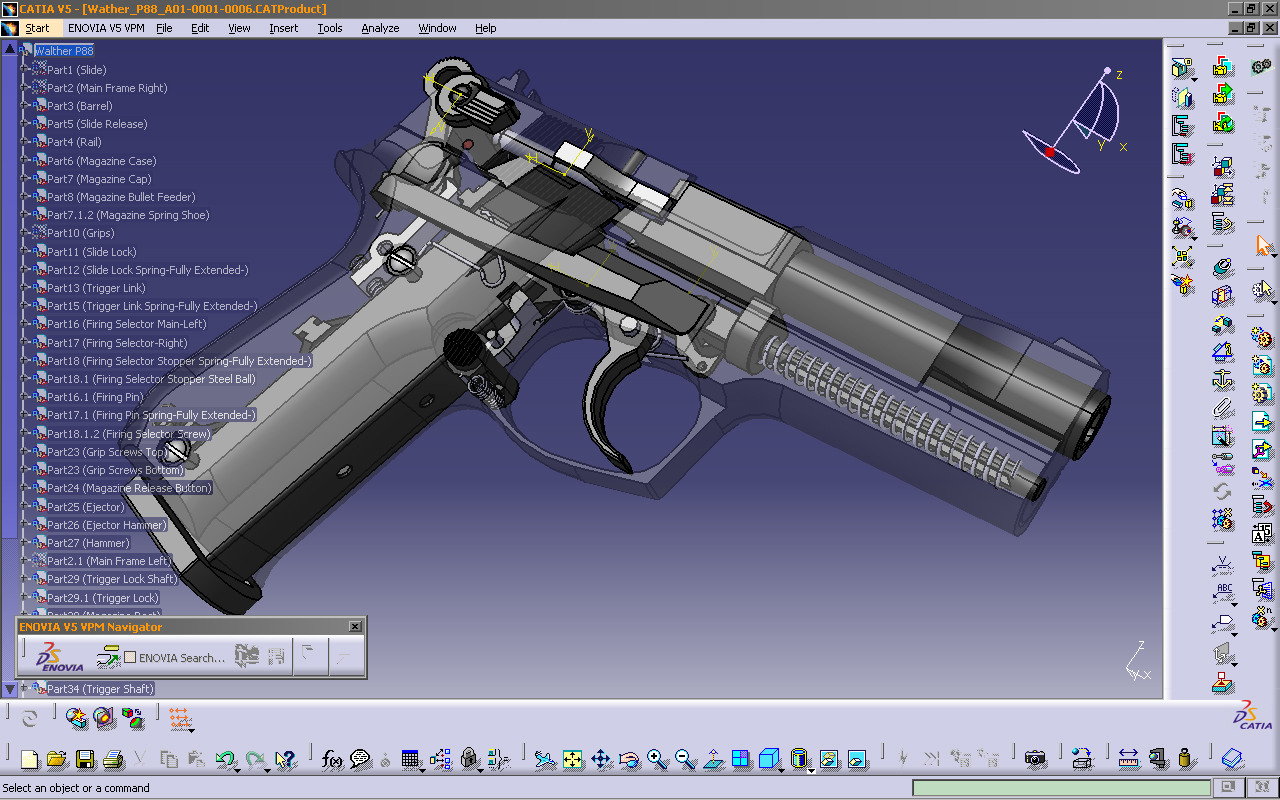Image resolution: width=1280 pixels, height=800 pixels.
Task: Click the Measure Between ruler icon
Action: tap(1129, 760)
